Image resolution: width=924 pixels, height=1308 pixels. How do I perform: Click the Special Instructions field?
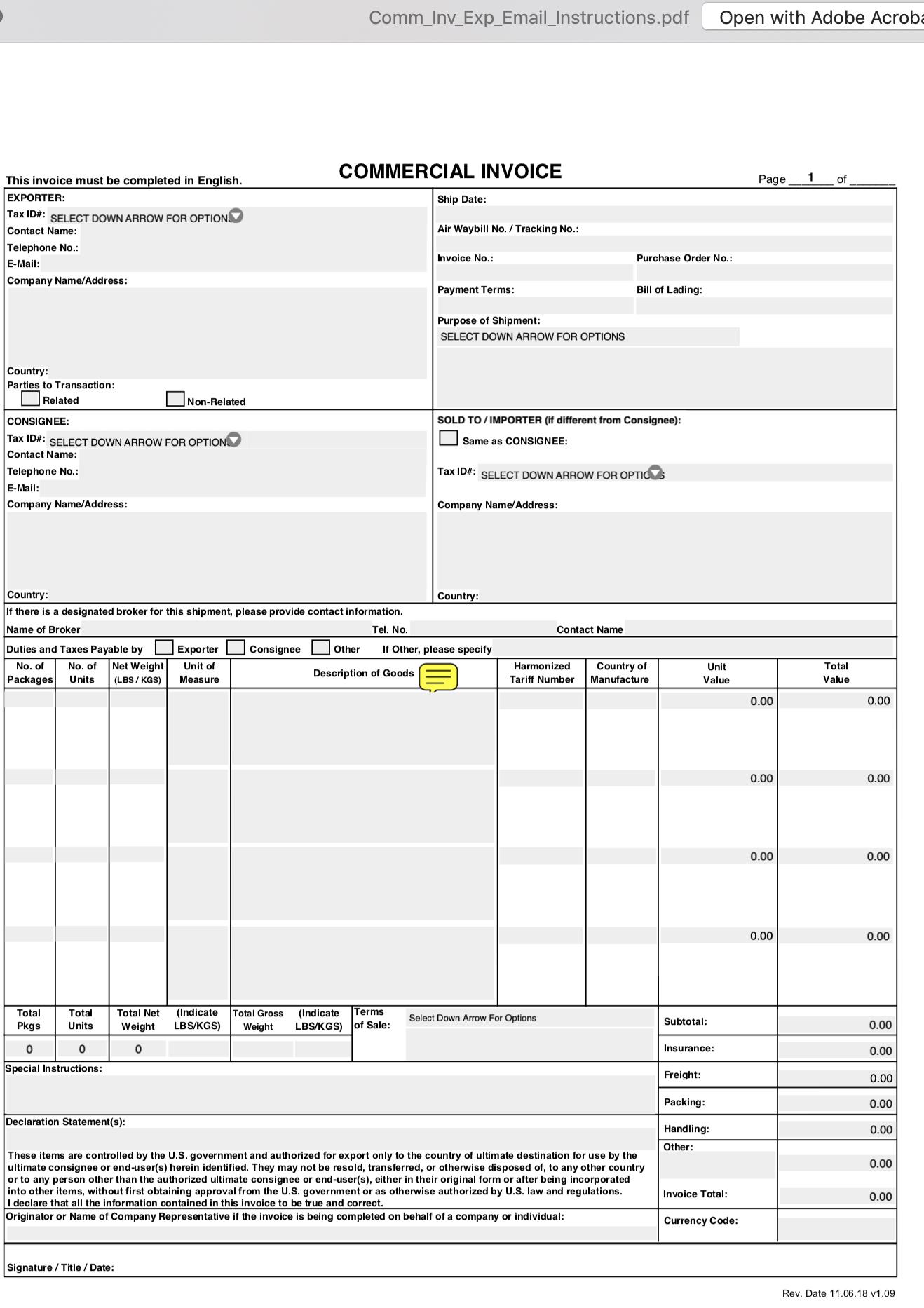click(330, 1094)
